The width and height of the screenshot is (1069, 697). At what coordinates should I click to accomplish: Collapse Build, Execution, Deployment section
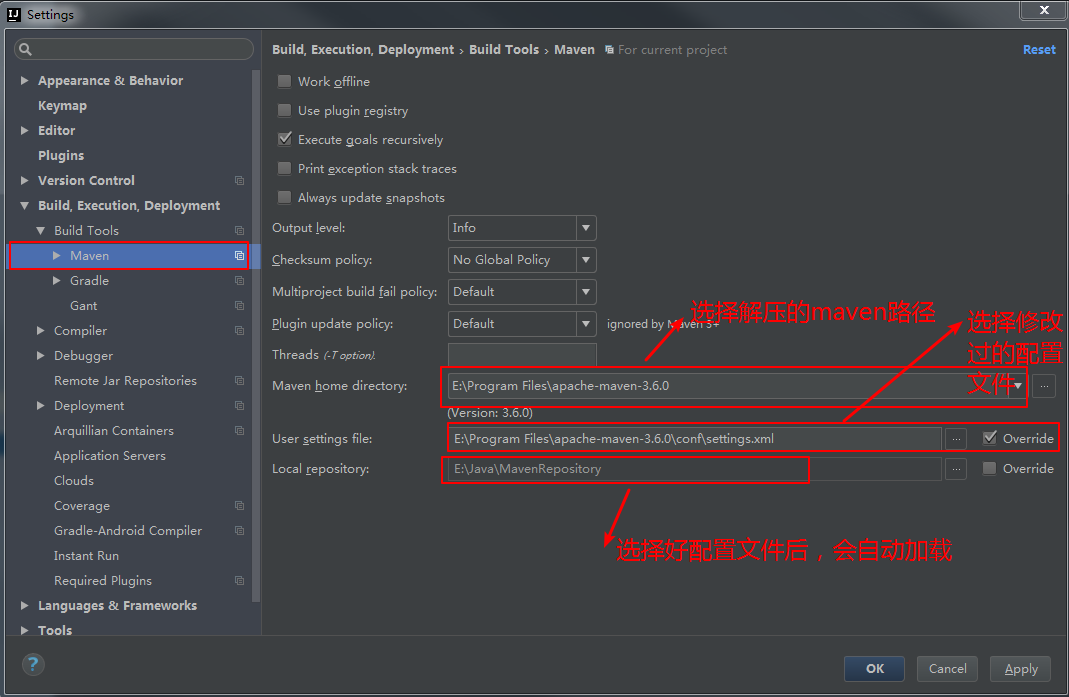[25, 205]
